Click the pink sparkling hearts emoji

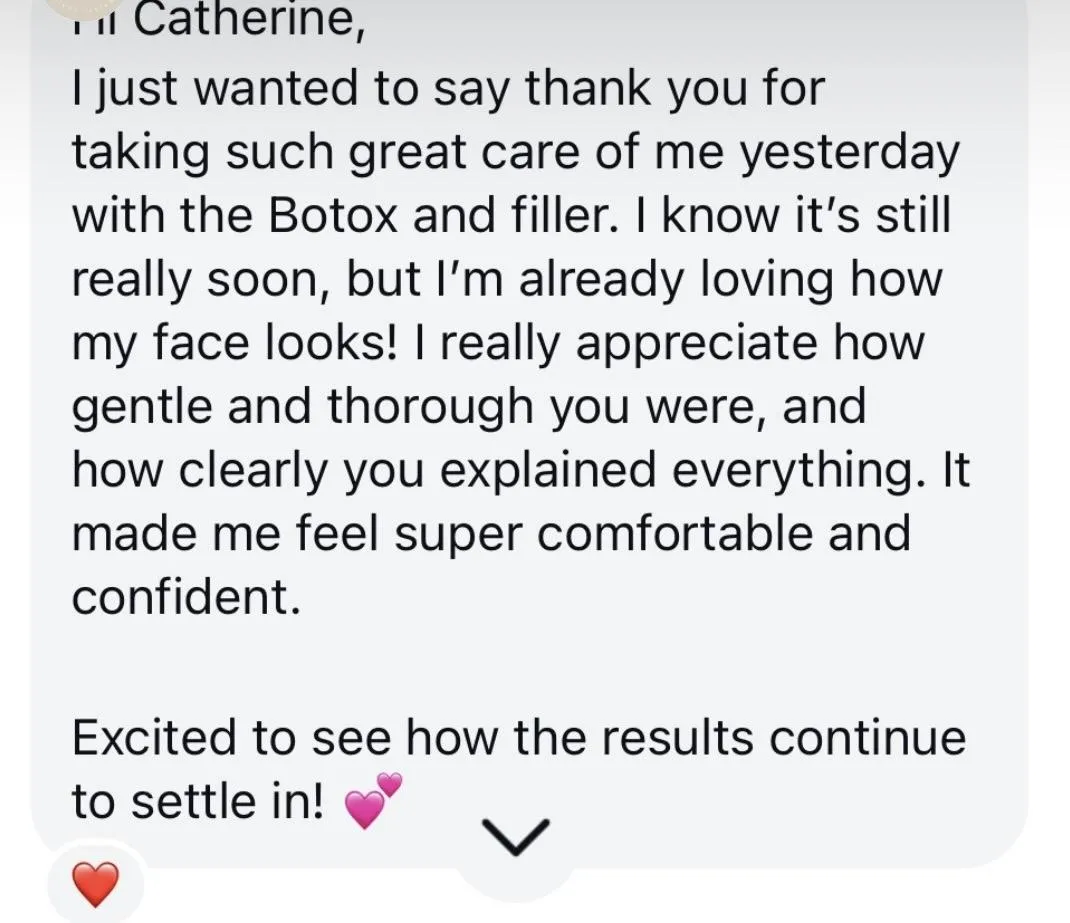click(x=373, y=801)
